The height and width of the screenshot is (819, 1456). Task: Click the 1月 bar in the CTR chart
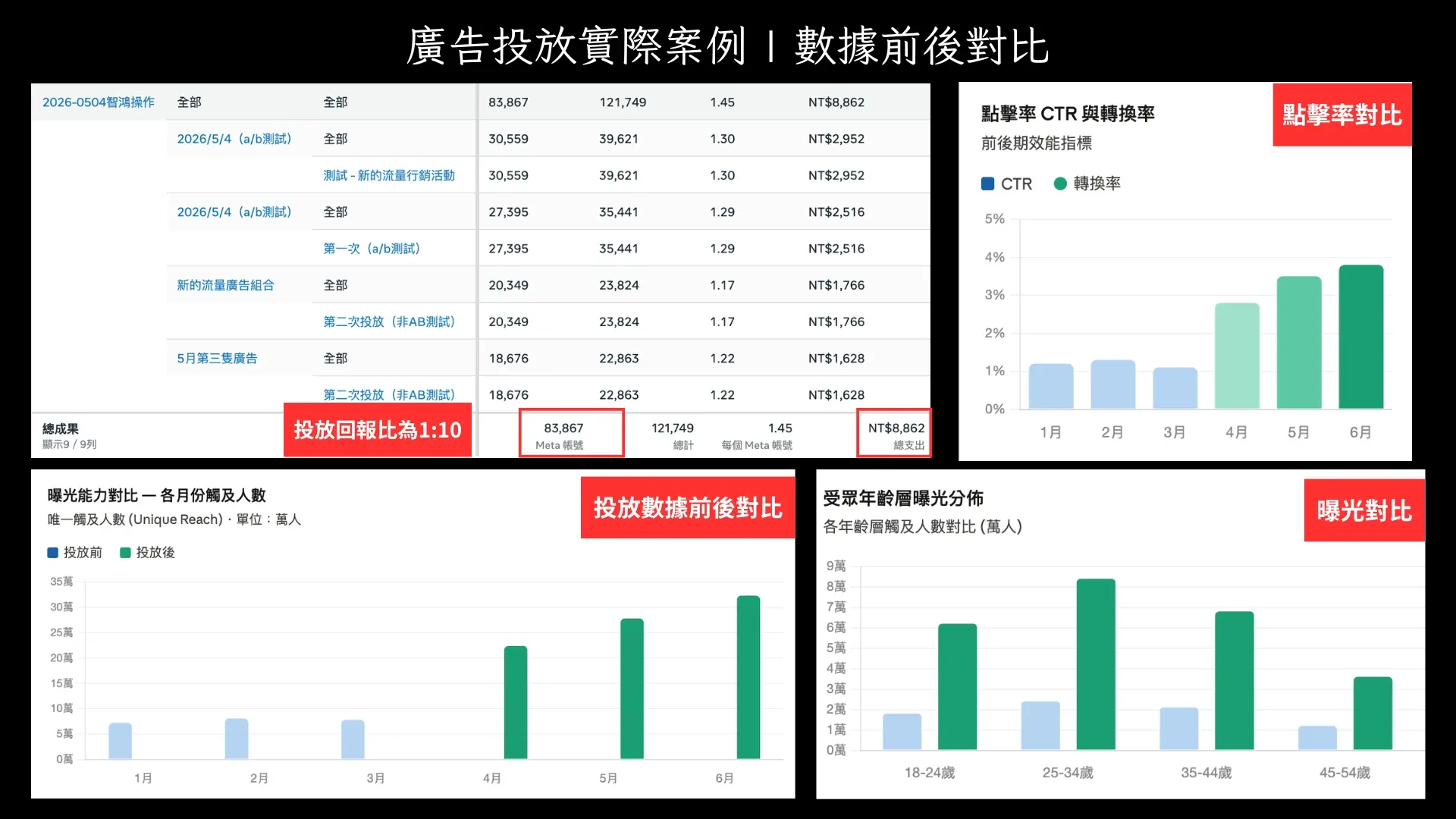point(1051,386)
